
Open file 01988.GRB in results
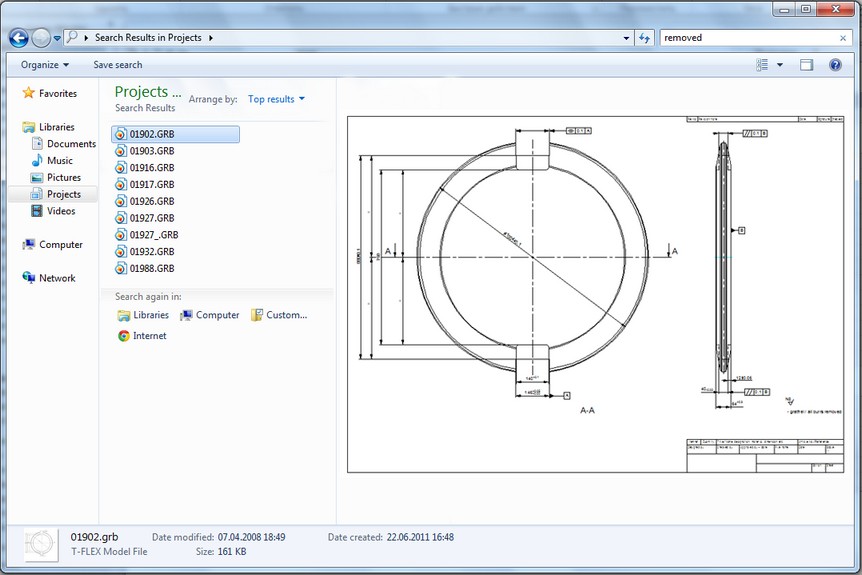pos(152,269)
